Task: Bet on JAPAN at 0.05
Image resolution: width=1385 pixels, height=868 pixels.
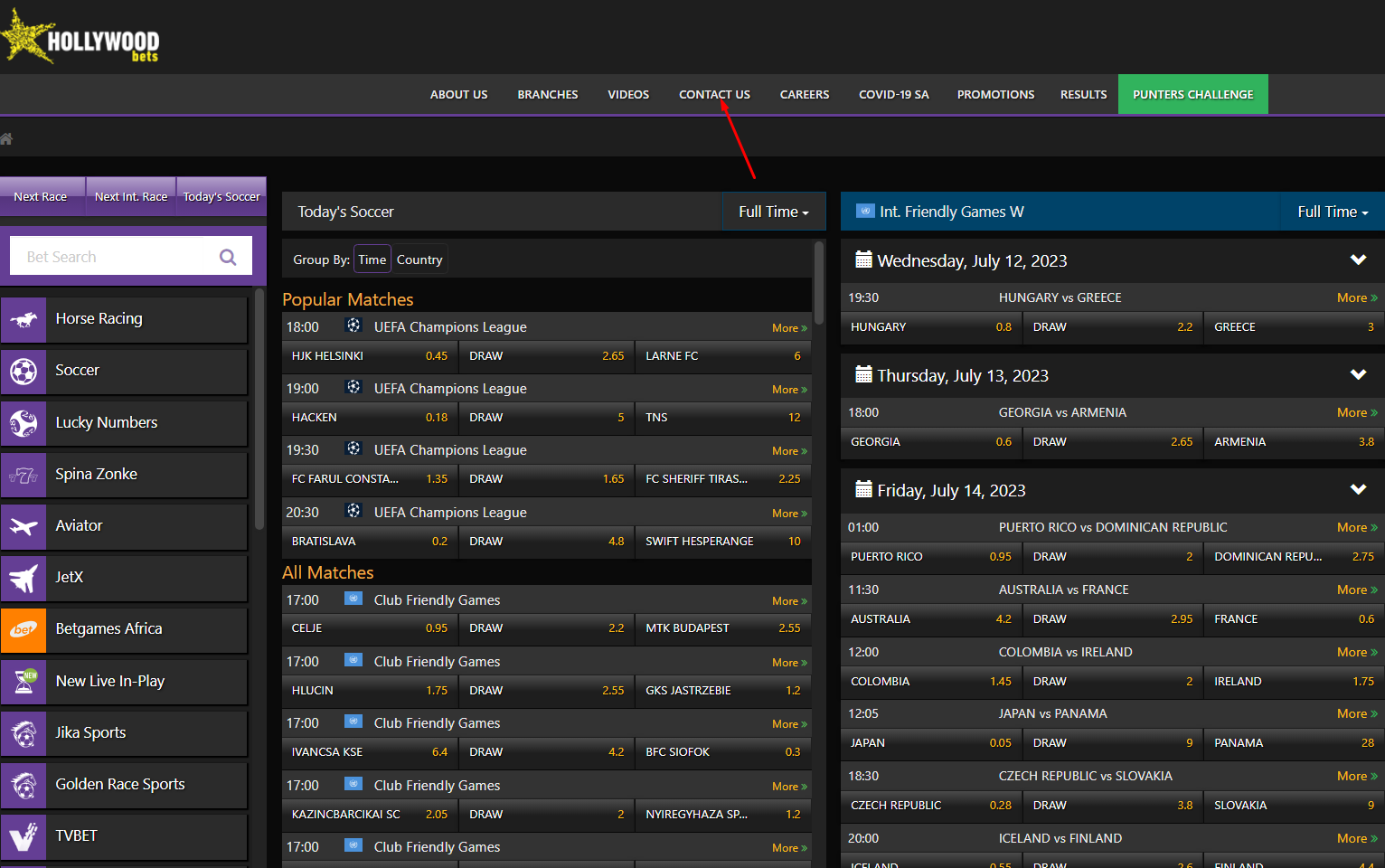Action: click(x=931, y=743)
